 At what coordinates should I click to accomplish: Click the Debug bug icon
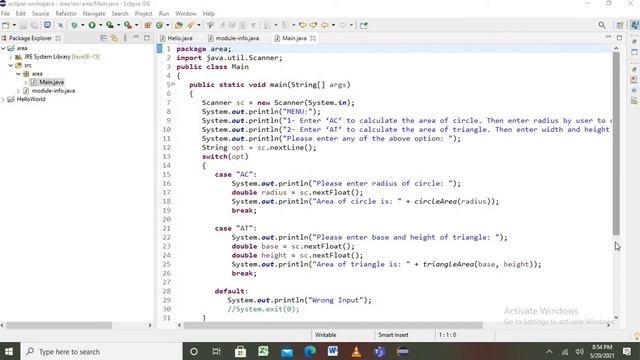(74, 25)
